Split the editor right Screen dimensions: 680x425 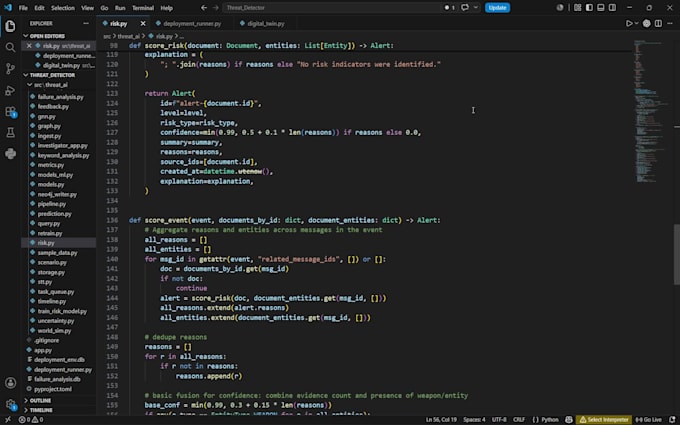point(658,23)
